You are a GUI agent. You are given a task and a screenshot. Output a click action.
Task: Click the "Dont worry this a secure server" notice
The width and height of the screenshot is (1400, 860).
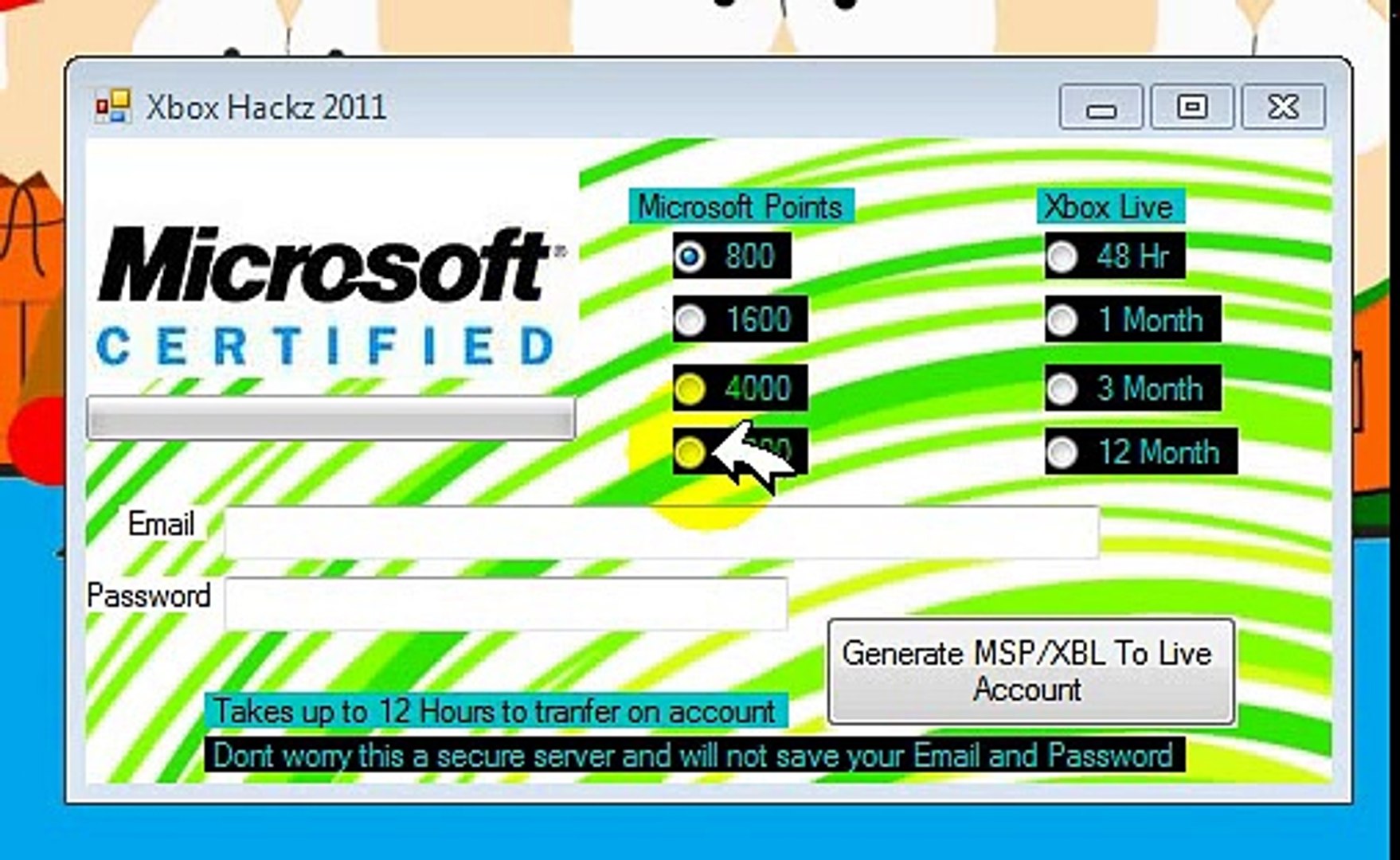(x=694, y=755)
